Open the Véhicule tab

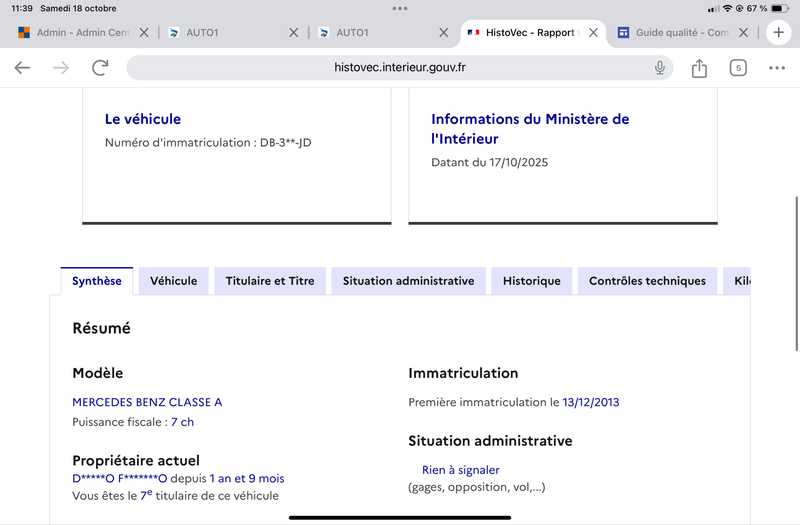[174, 281]
